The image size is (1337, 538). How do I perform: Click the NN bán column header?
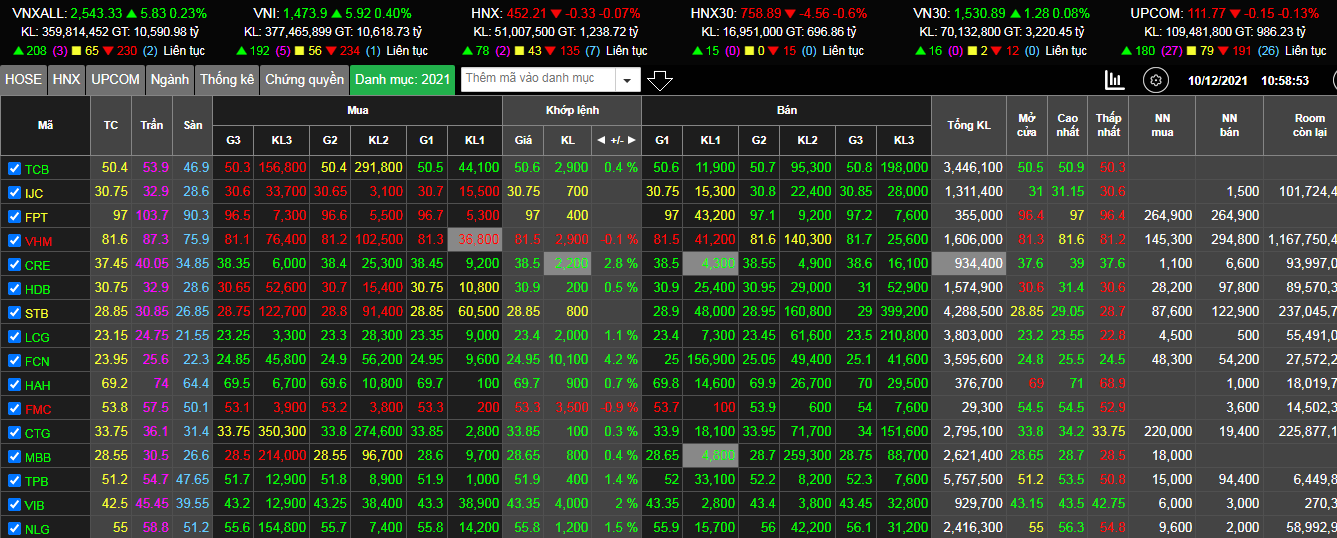1229,125
